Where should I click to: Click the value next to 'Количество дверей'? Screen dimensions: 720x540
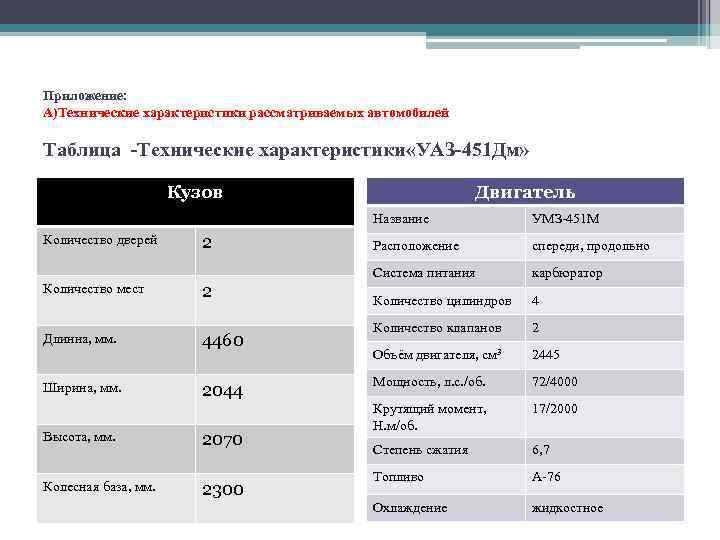pos(207,242)
